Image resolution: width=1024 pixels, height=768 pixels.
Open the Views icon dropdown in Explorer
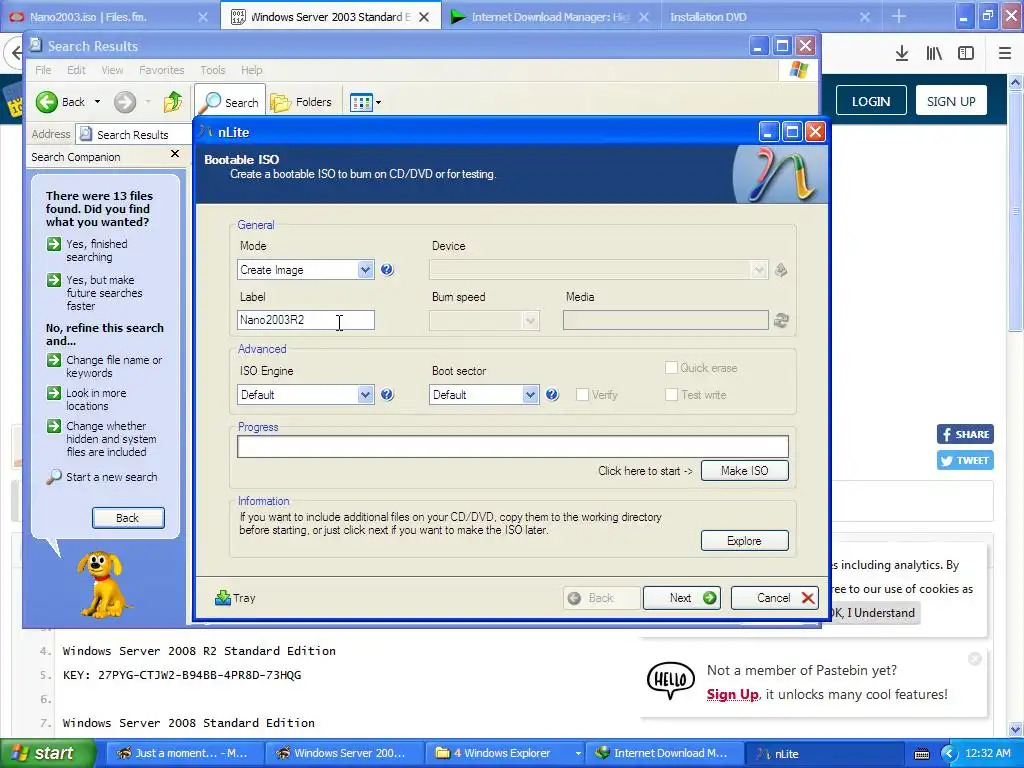pyautogui.click(x=366, y=102)
